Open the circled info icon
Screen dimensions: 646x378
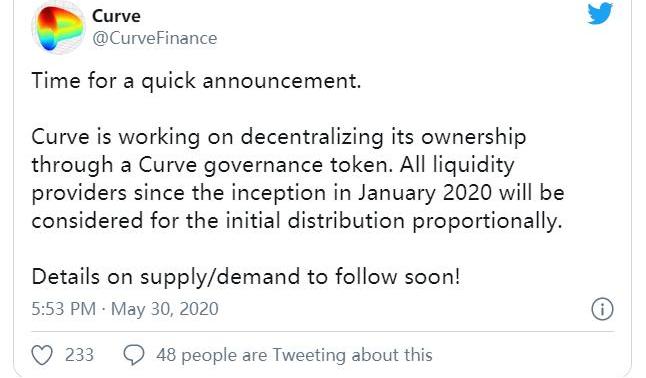pos(602,309)
